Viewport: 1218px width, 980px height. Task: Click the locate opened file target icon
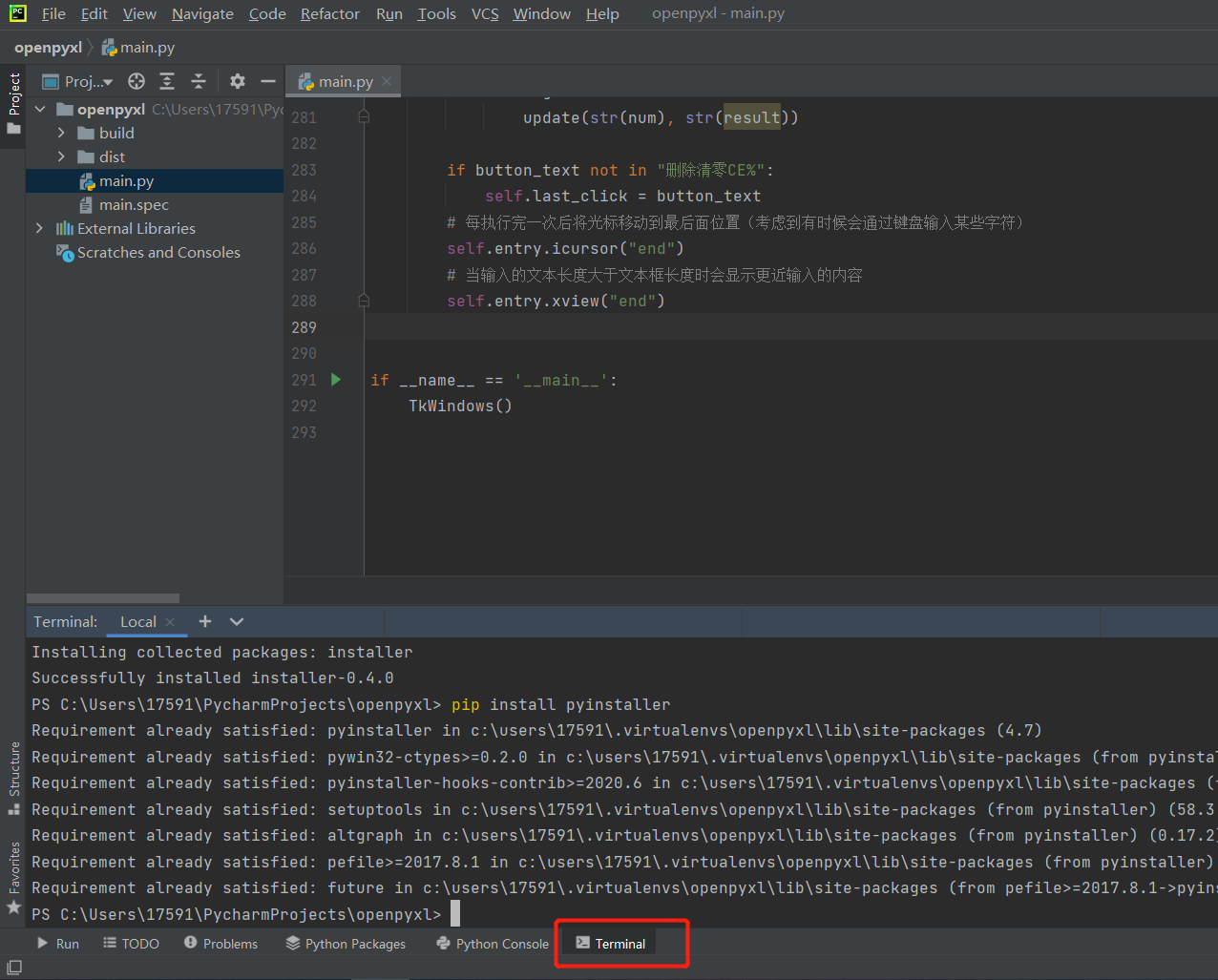136,81
